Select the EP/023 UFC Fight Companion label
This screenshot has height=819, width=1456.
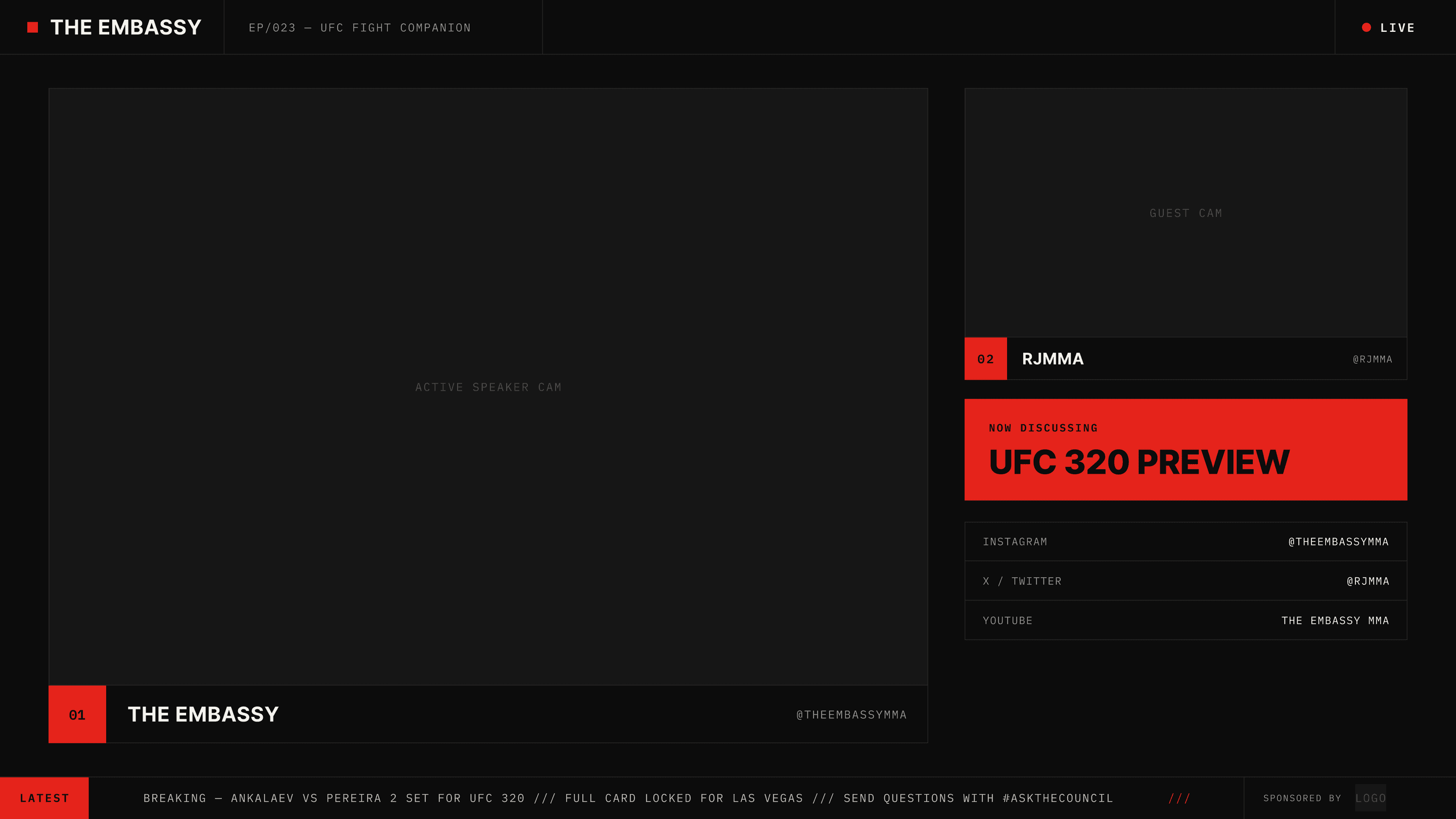point(360,28)
